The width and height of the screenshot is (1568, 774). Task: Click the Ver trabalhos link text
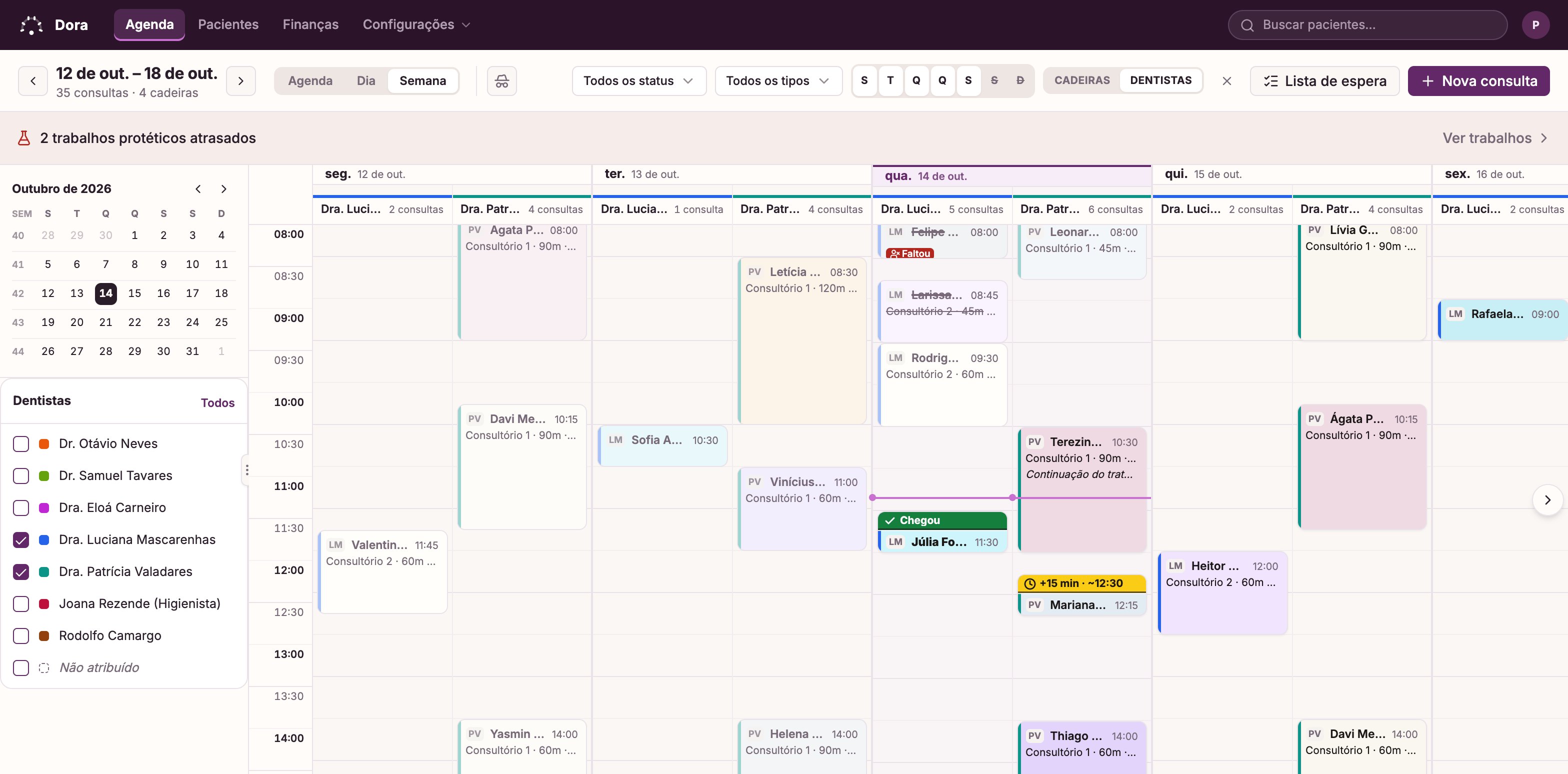pos(1486,138)
